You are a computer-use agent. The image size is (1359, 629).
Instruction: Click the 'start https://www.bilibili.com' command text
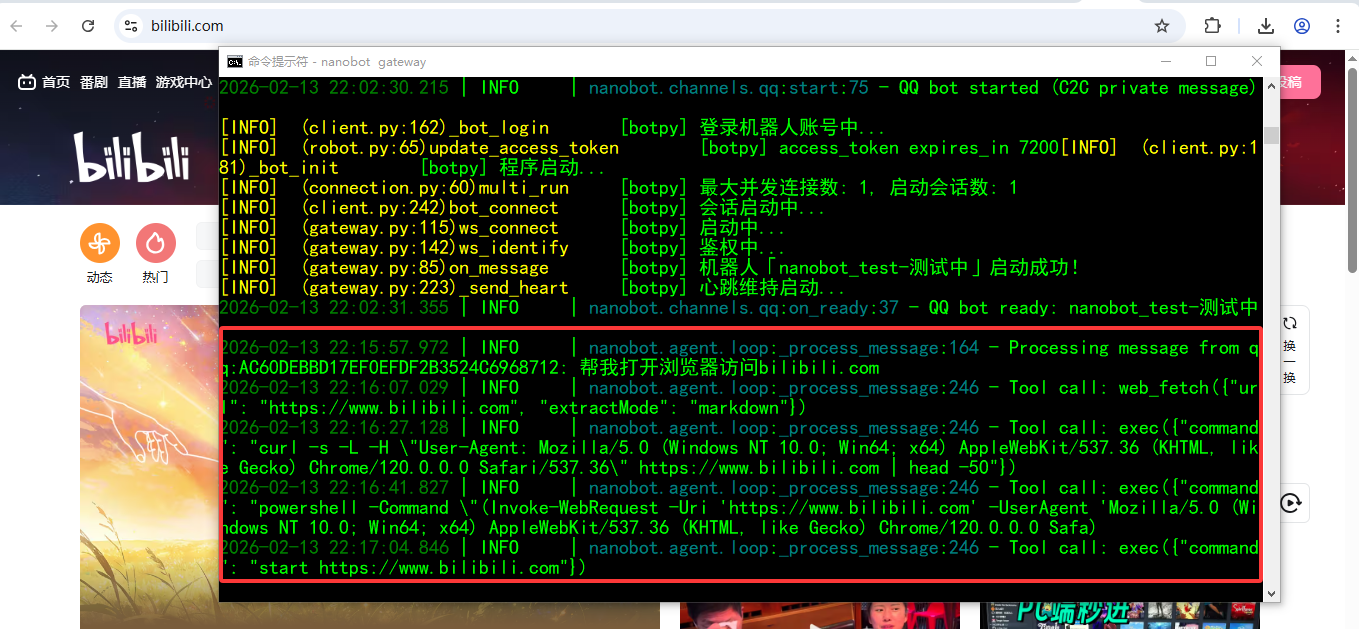(x=418, y=568)
